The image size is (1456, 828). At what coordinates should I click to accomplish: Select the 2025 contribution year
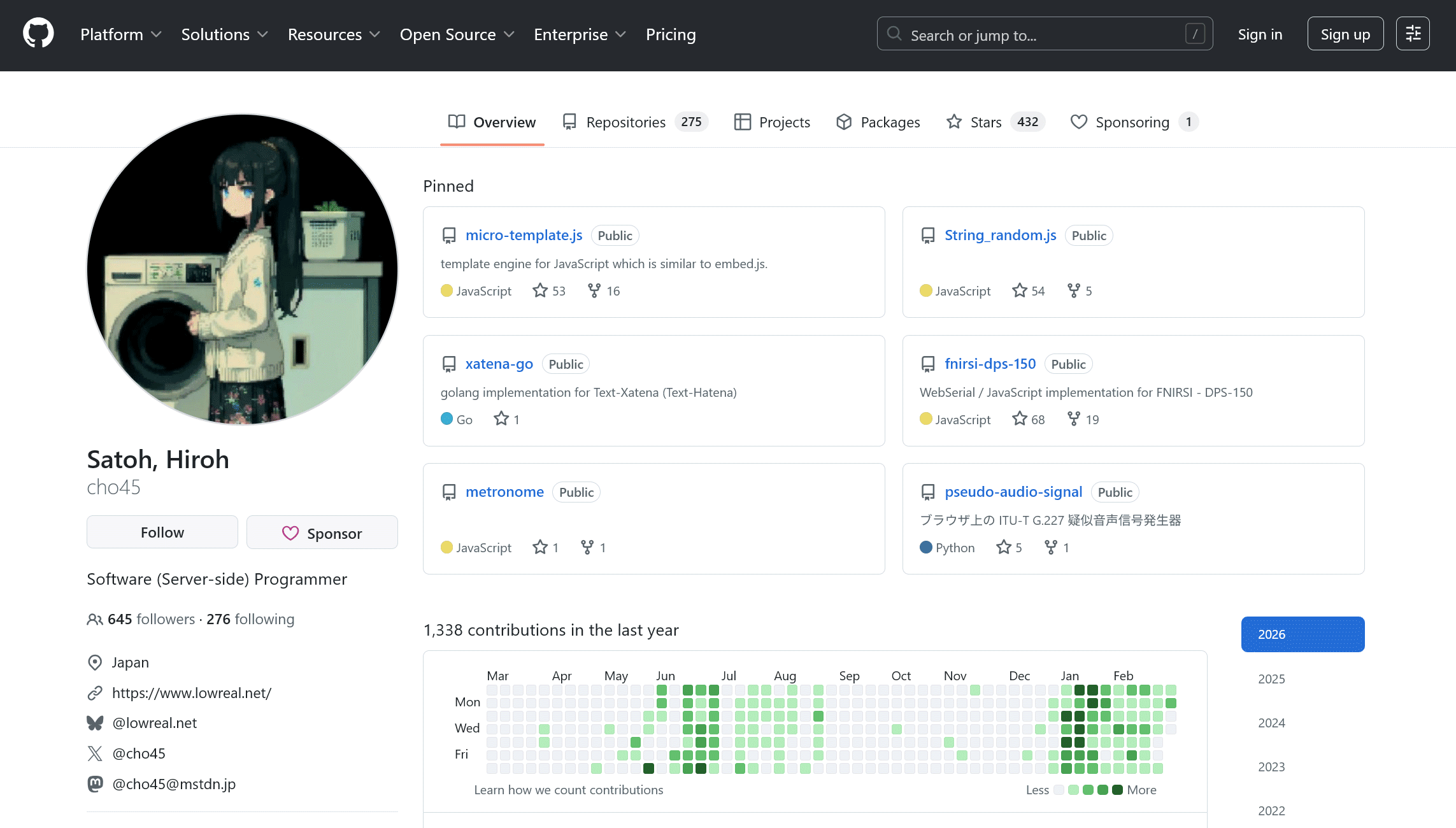coord(1271,679)
